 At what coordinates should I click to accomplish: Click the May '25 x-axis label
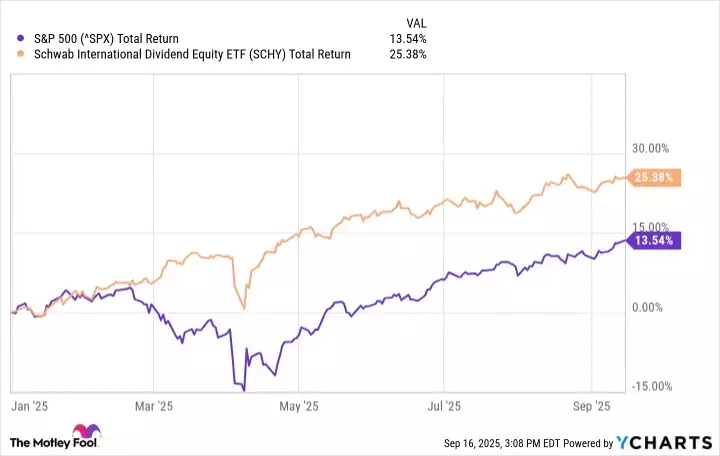299,407
